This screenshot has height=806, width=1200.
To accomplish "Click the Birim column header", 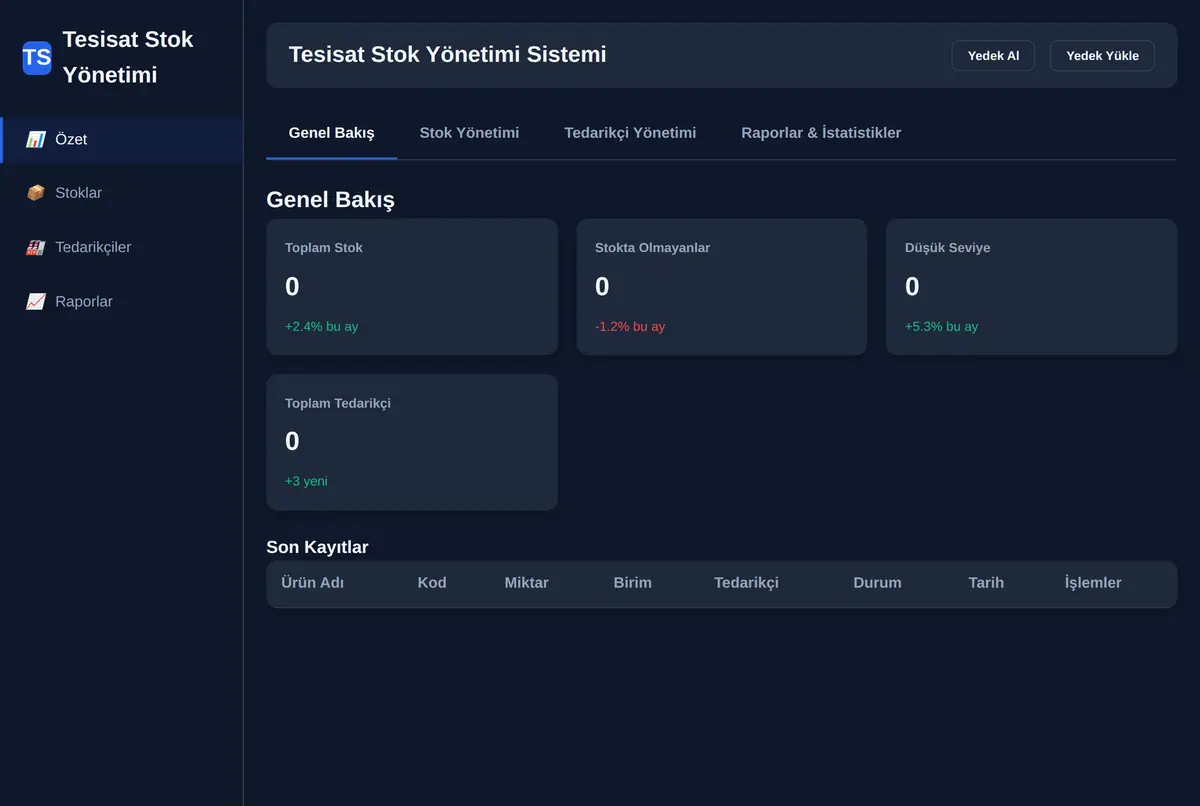I will pyautogui.click(x=633, y=583).
